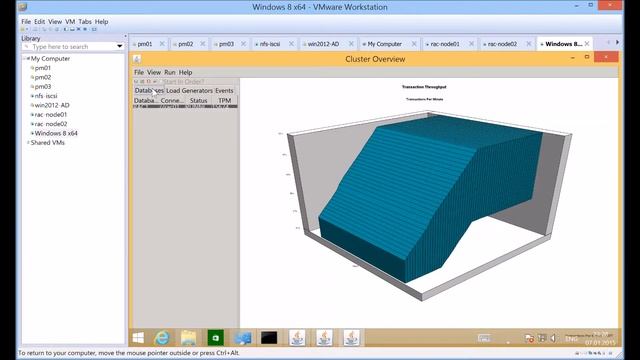
Task: Close the nfs-iscsi tab
Action: (291, 44)
